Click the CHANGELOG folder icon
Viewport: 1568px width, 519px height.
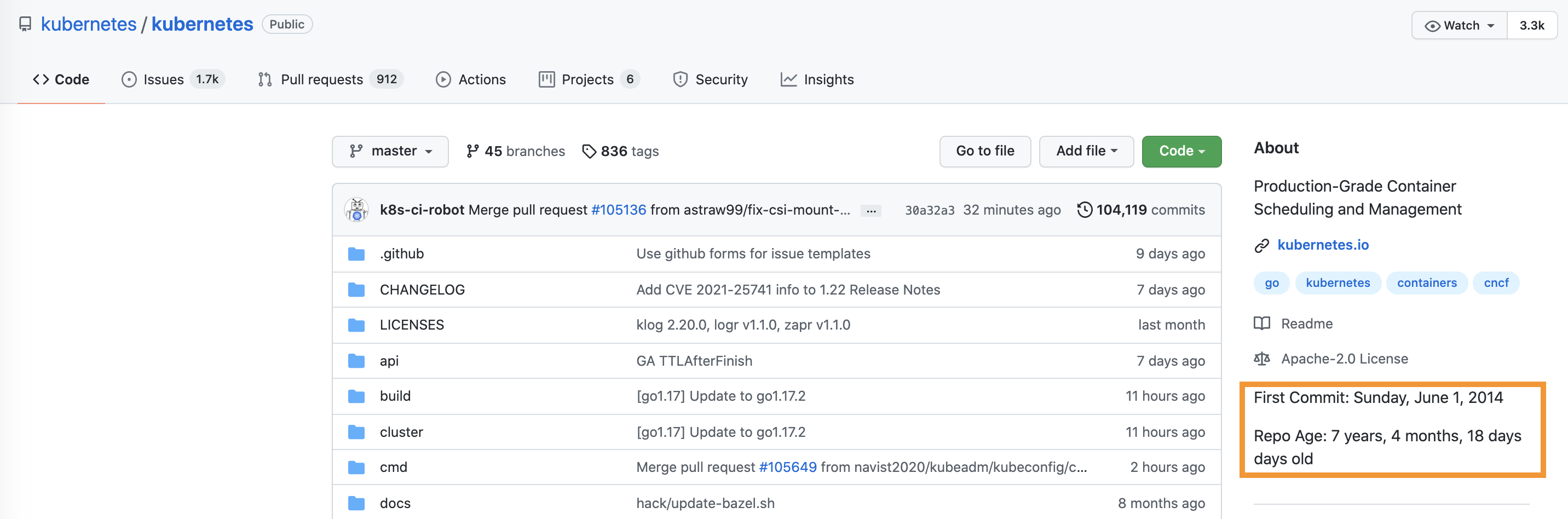coord(356,290)
